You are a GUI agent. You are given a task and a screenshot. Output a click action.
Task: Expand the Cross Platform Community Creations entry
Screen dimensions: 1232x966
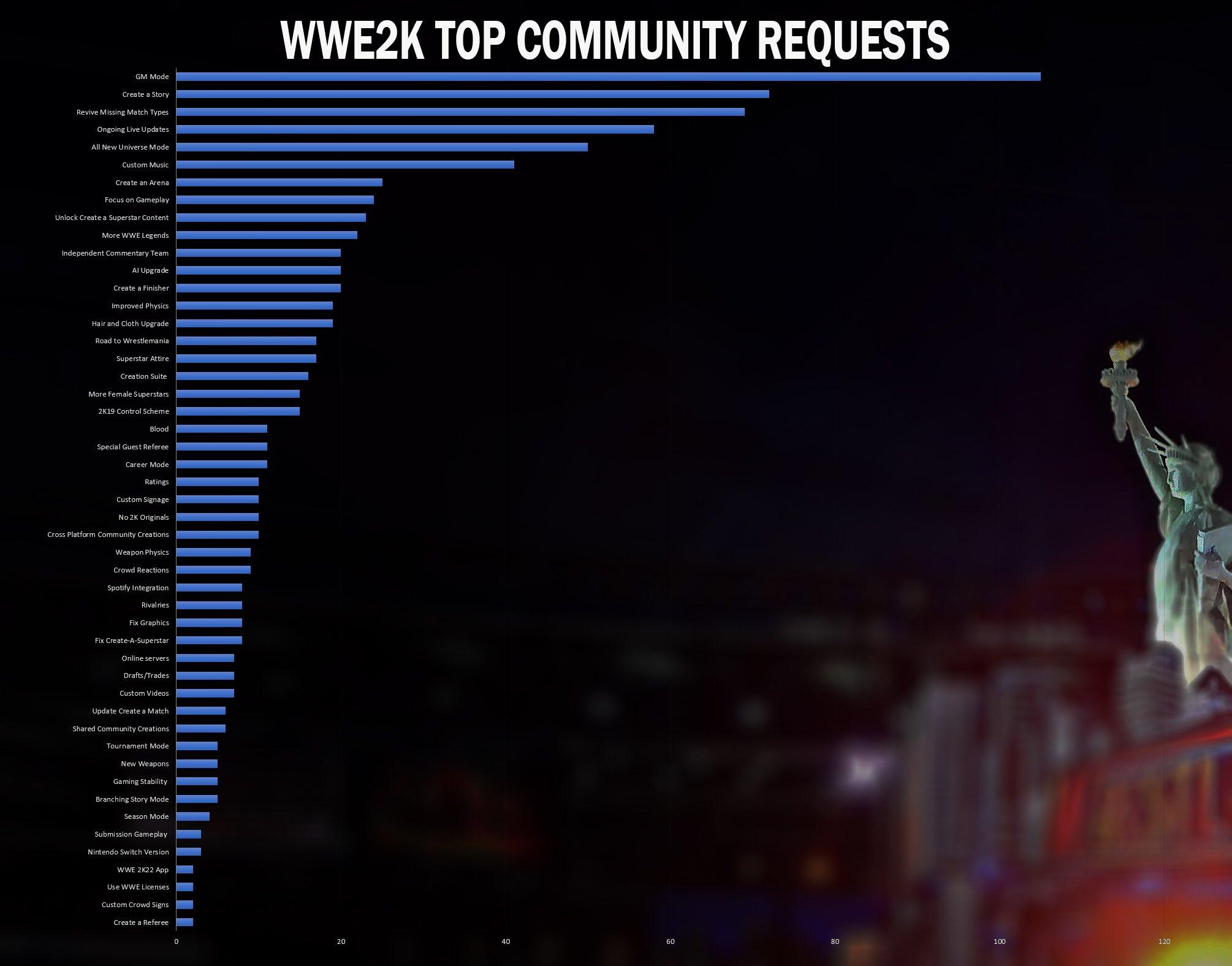(x=109, y=534)
